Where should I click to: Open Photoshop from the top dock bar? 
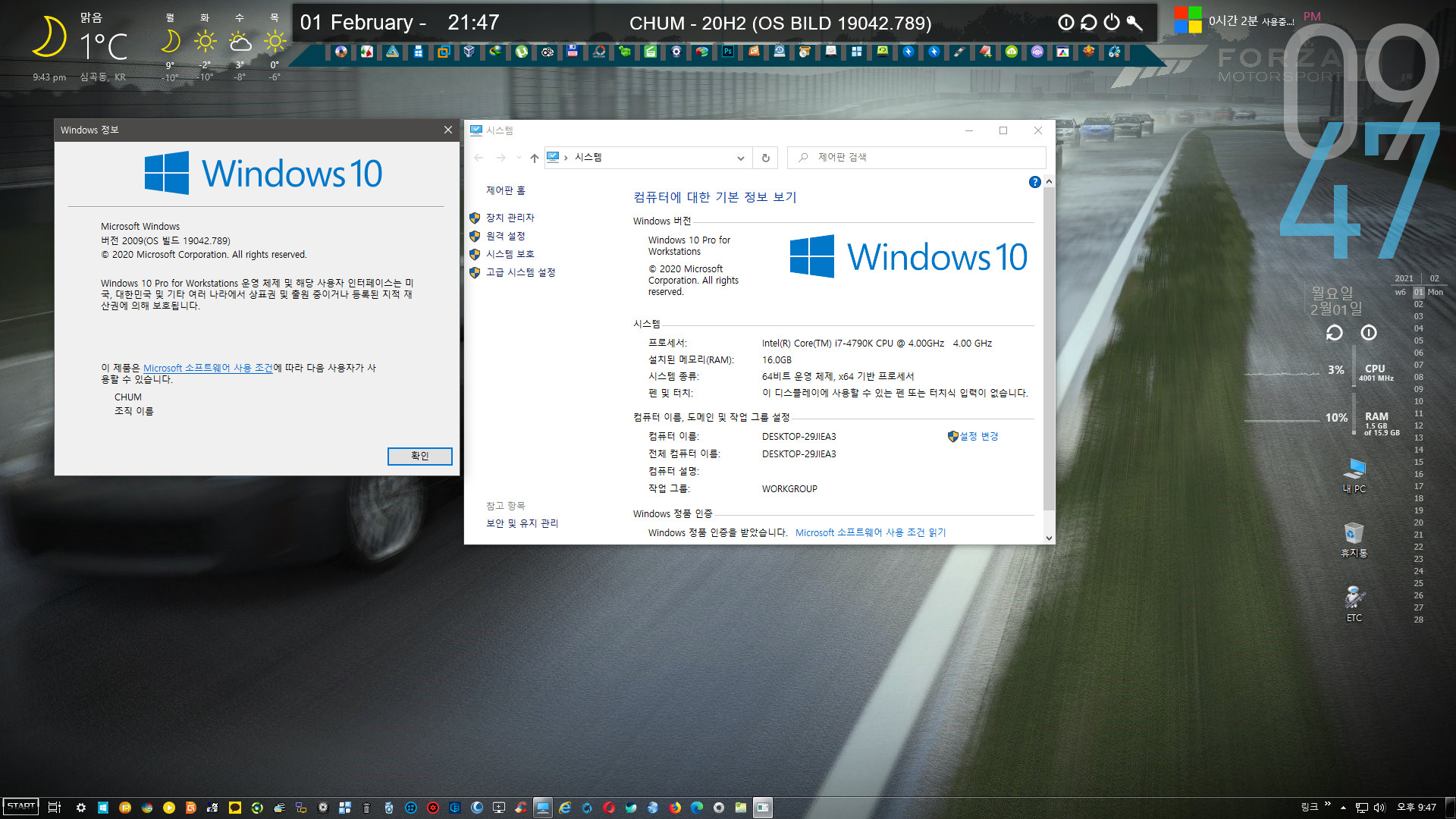(x=728, y=52)
